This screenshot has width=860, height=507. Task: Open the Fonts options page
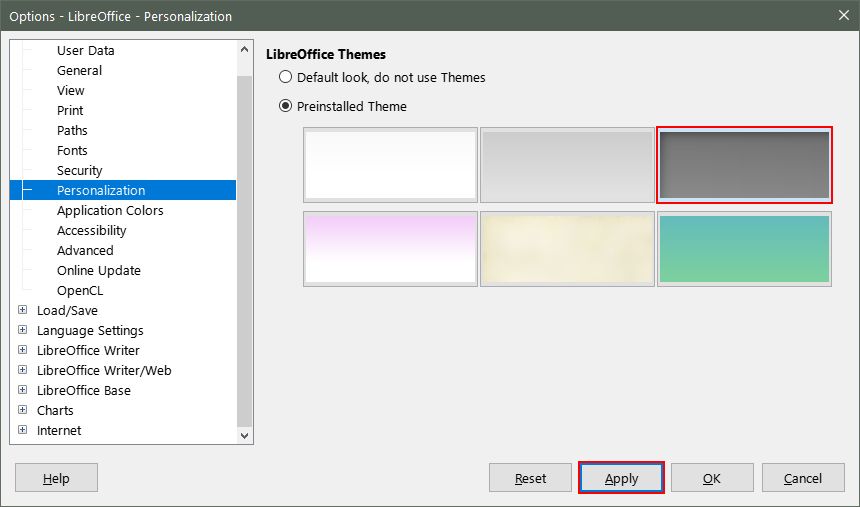(72, 150)
